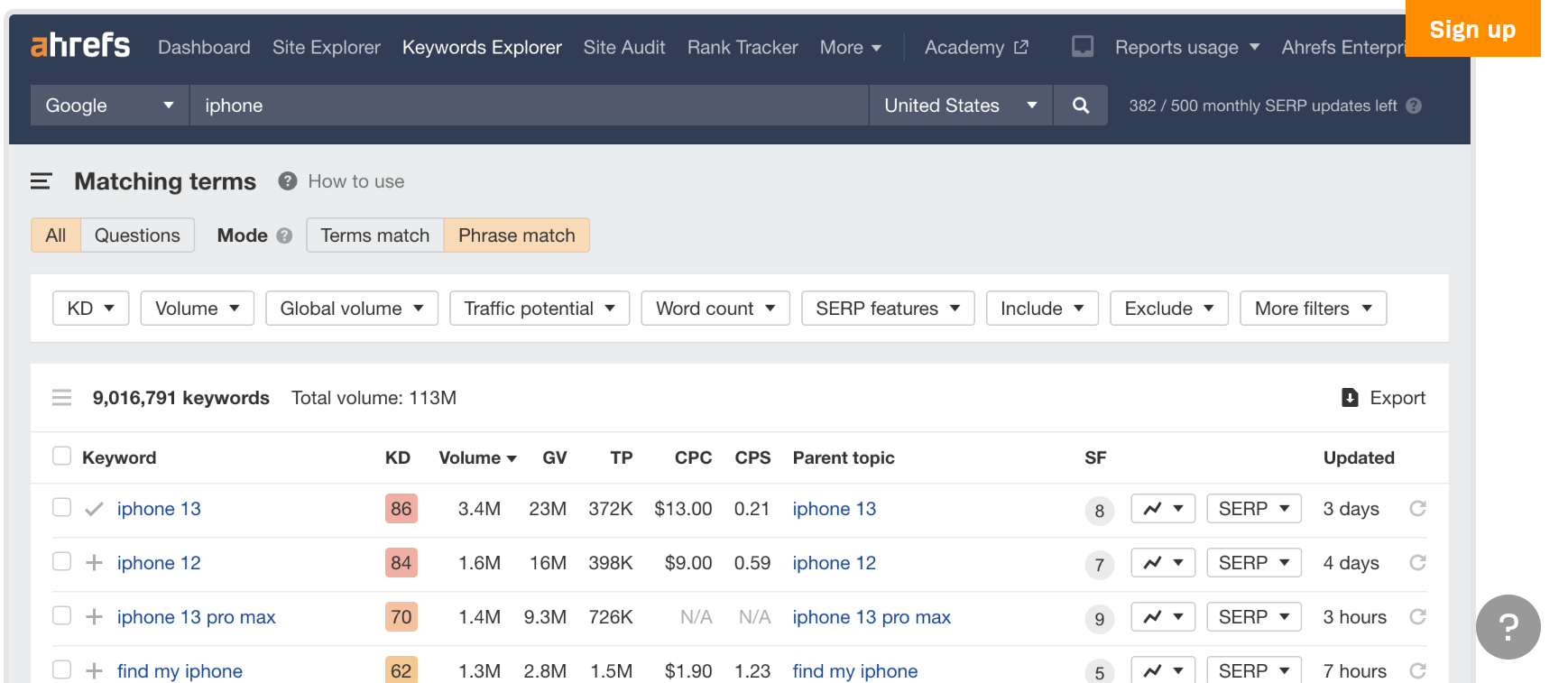Viewport: 1568px width, 683px height.
Task: Check the iphone 13 row checkbox
Action: click(x=61, y=507)
